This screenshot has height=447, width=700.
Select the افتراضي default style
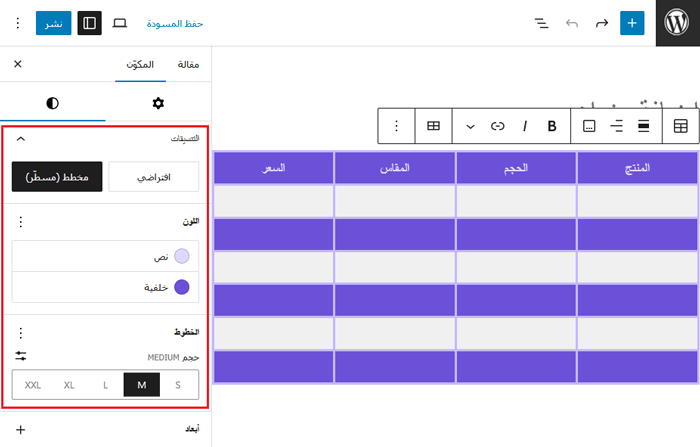154,177
